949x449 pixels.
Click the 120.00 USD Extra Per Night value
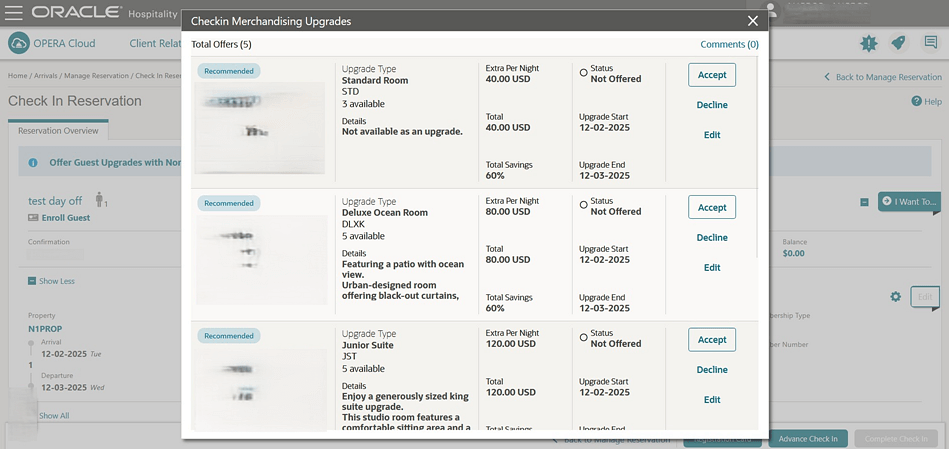pyautogui.click(x=511, y=344)
